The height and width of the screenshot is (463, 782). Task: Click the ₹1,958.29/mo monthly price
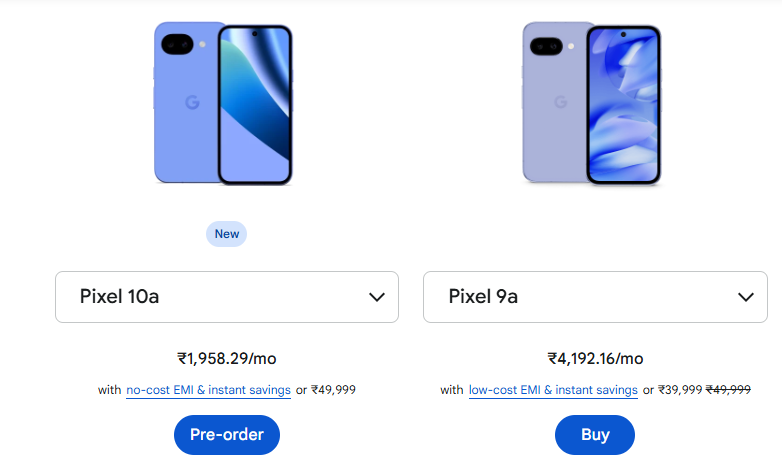(227, 358)
